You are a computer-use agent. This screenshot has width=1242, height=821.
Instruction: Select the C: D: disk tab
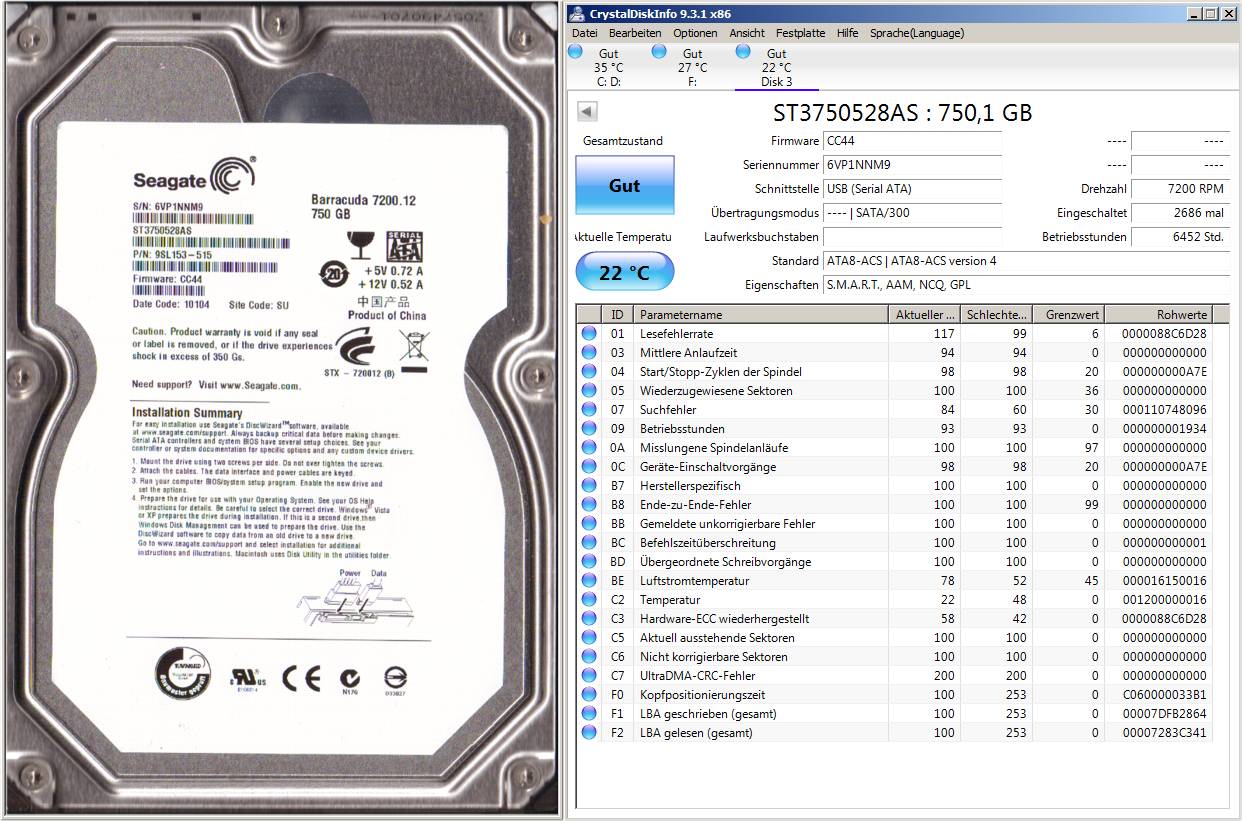pyautogui.click(x=608, y=67)
